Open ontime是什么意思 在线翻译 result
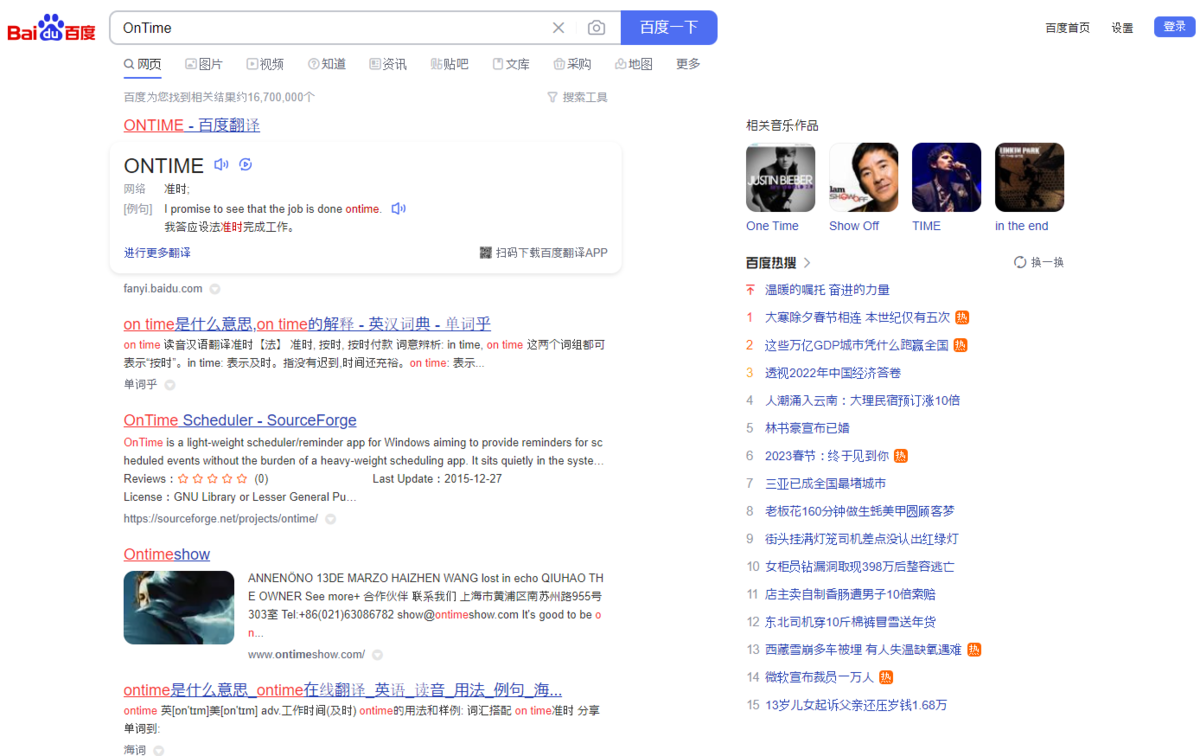The height and width of the screenshot is (756, 1200). tap(343, 690)
